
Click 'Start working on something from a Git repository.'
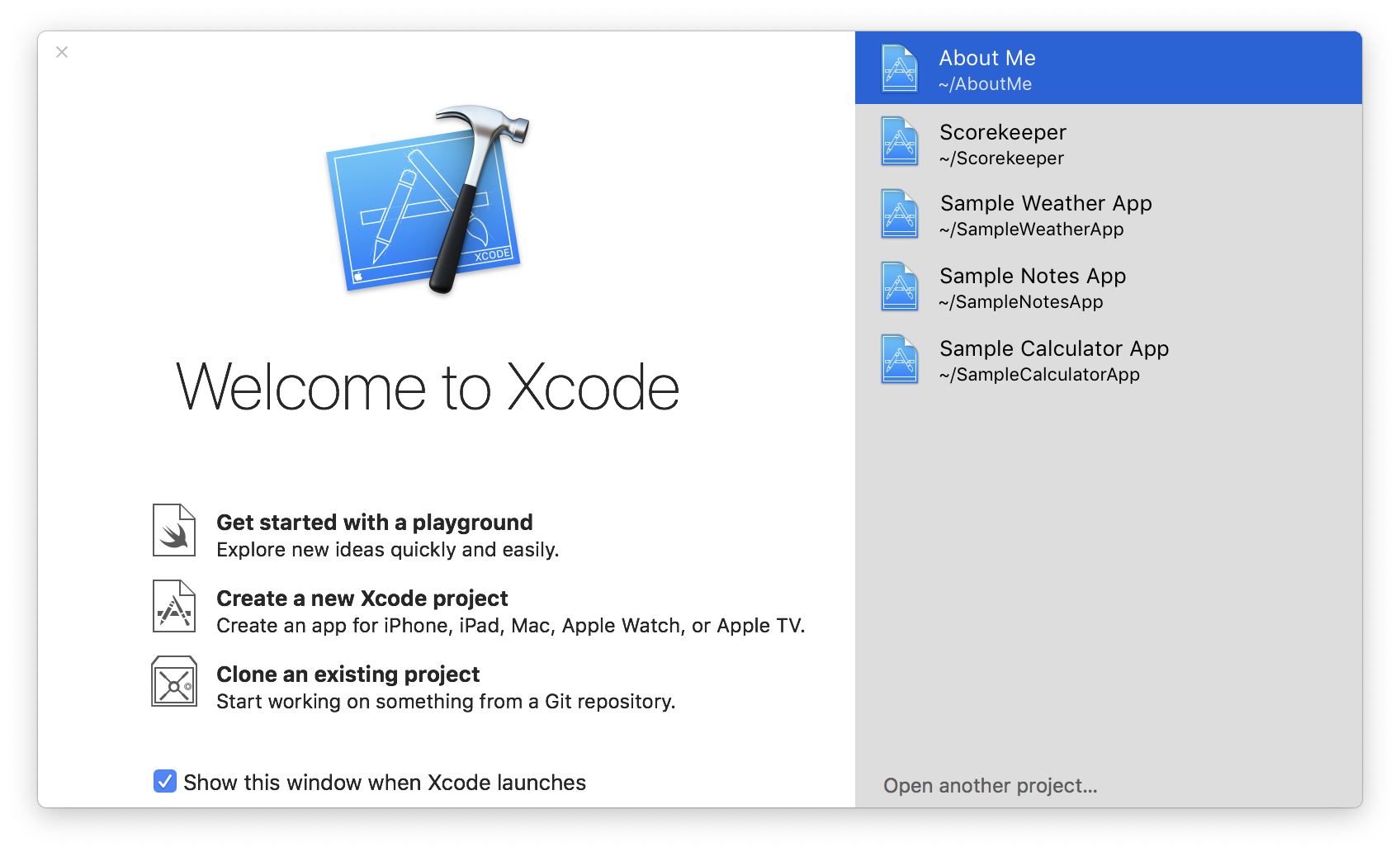point(446,702)
